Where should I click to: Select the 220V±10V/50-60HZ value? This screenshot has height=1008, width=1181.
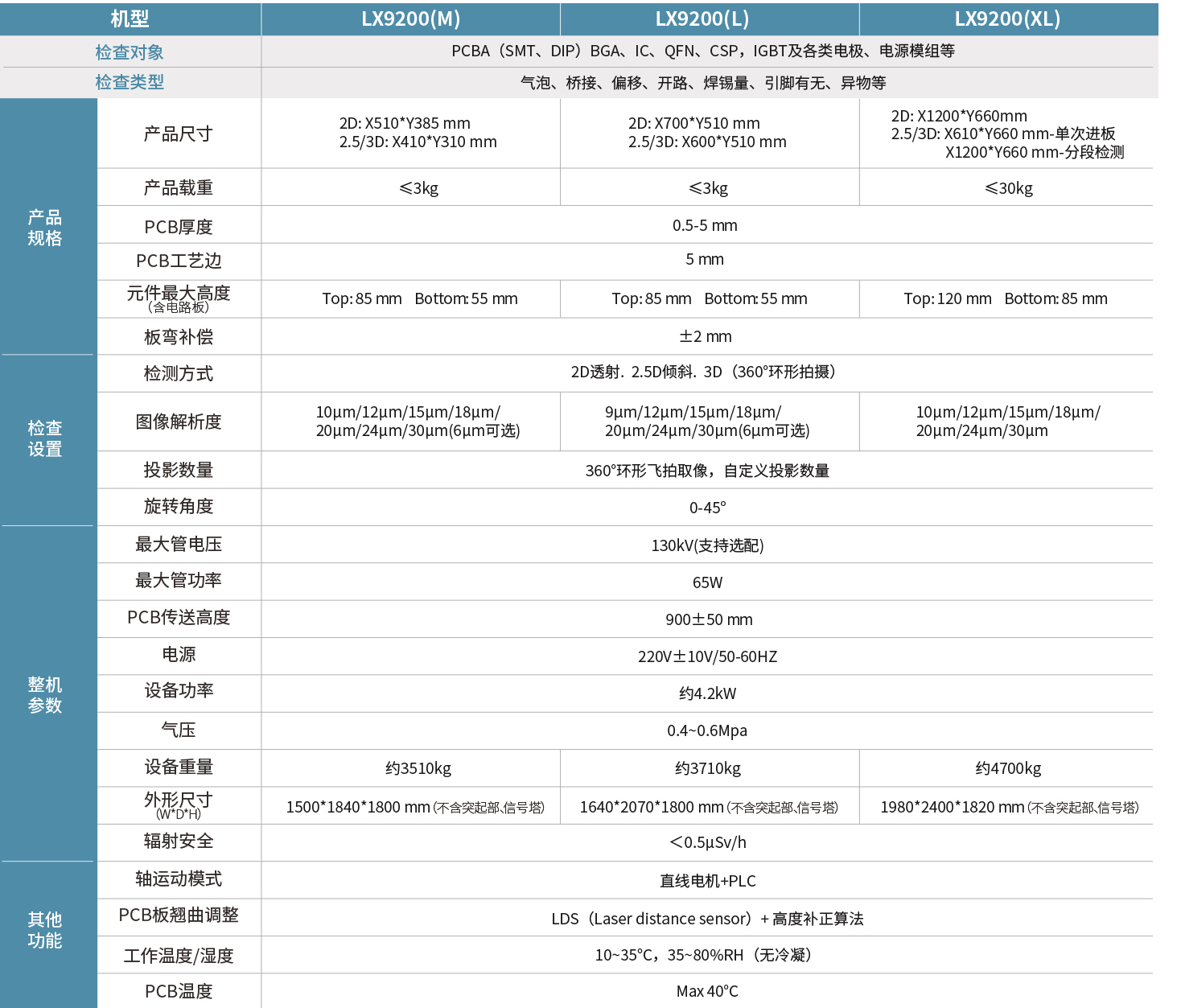click(708, 656)
